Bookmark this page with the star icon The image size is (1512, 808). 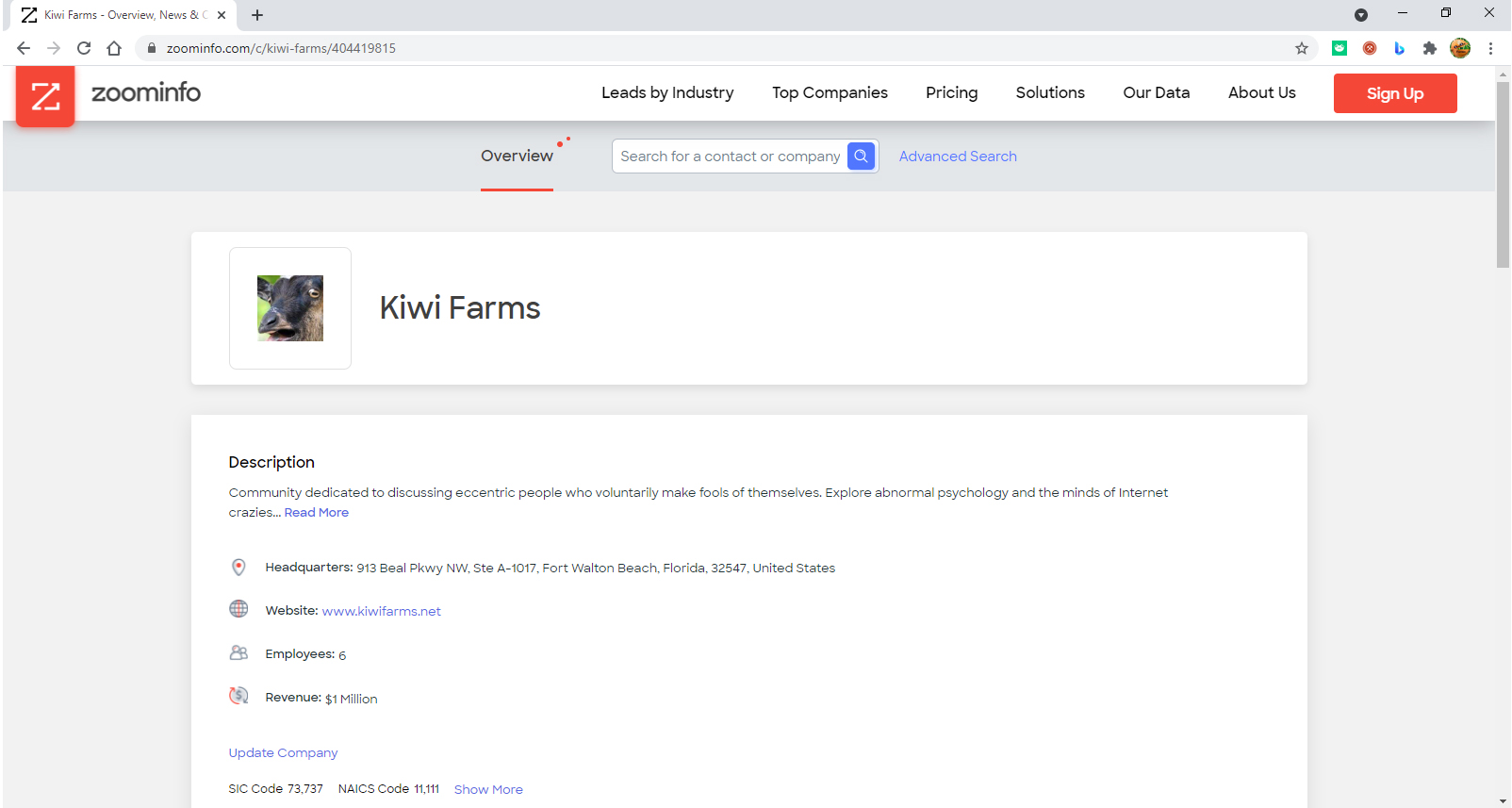(x=1302, y=48)
